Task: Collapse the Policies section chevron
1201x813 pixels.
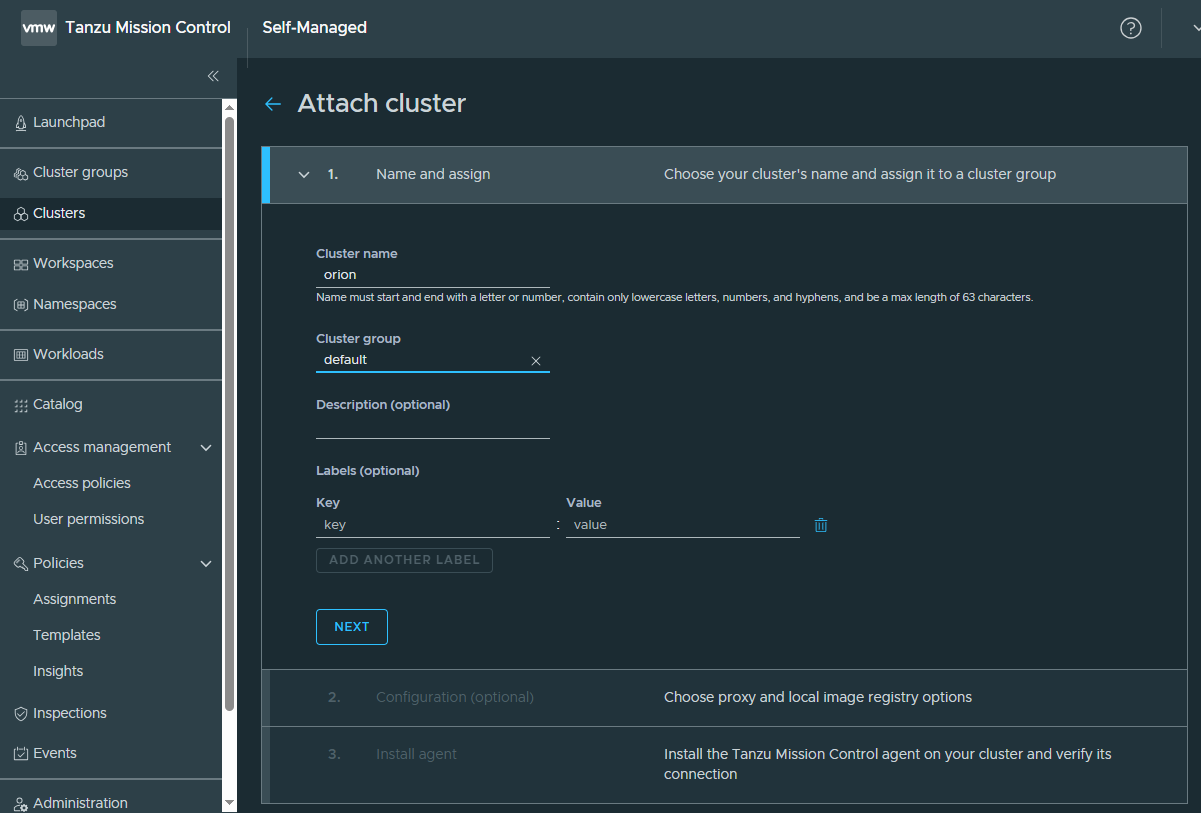Action: pos(206,564)
